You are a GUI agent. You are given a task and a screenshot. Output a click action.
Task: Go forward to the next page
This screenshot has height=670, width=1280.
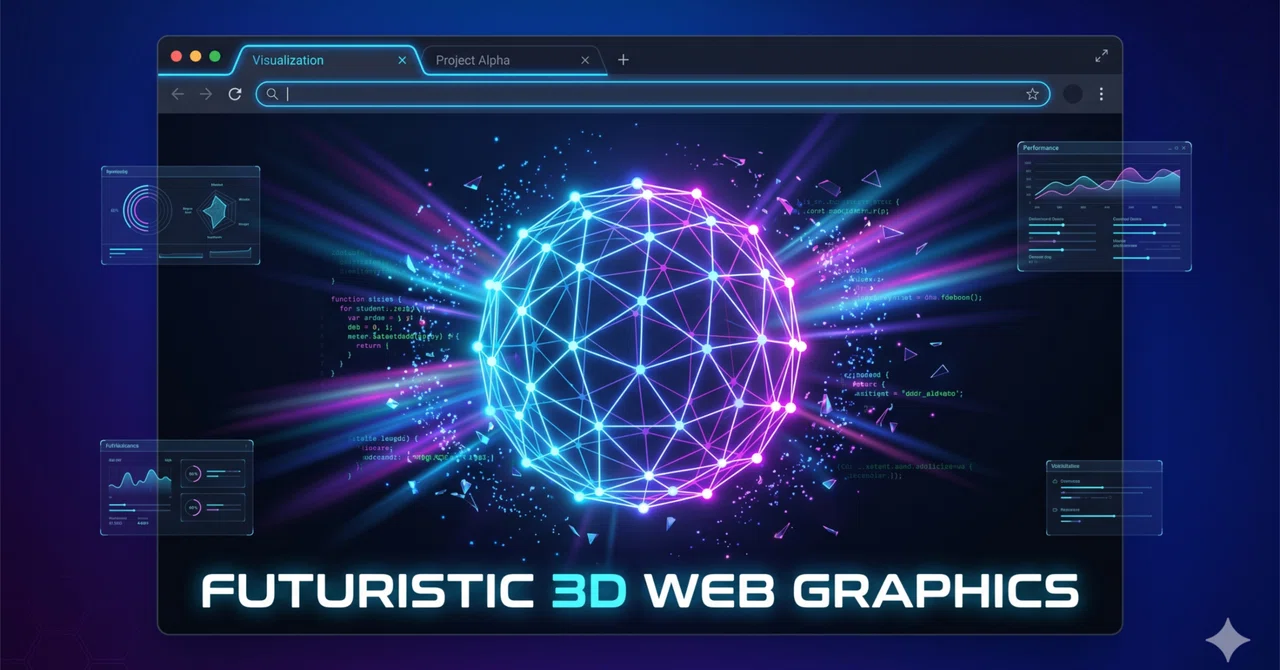206,94
